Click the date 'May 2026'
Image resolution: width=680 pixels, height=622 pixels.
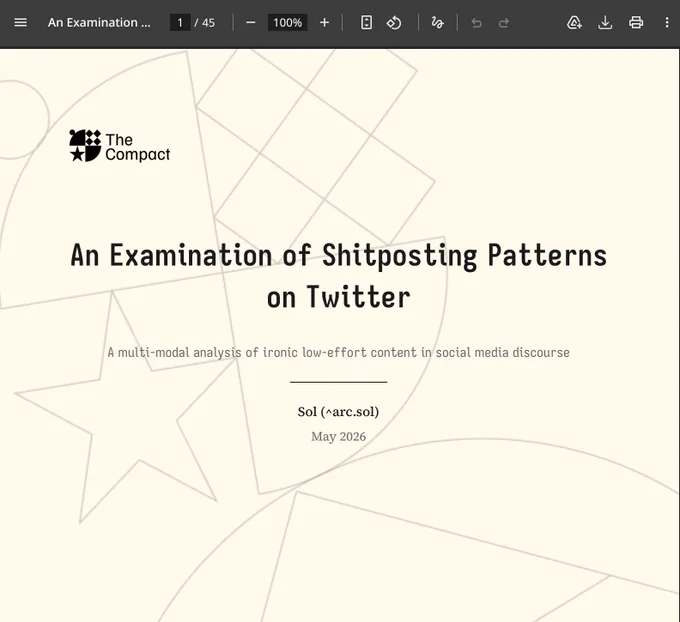pyautogui.click(x=338, y=436)
